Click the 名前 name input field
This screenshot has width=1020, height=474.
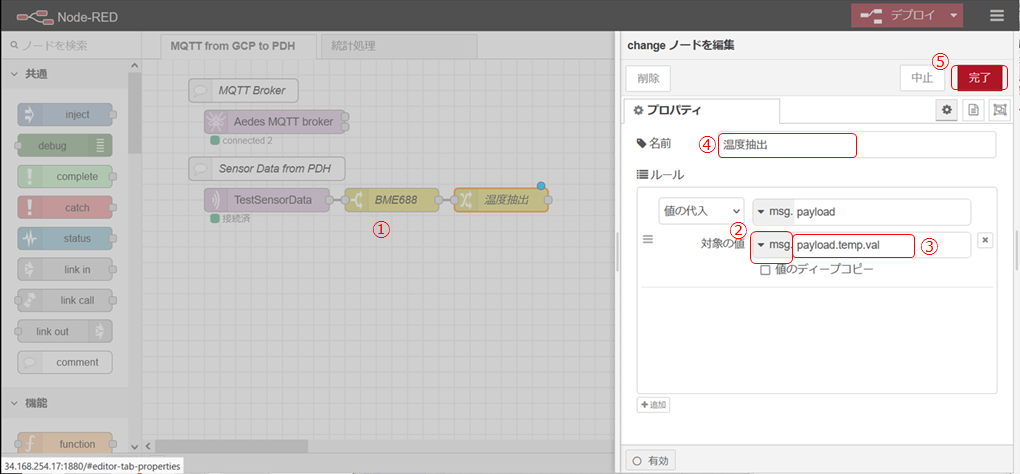(856, 145)
